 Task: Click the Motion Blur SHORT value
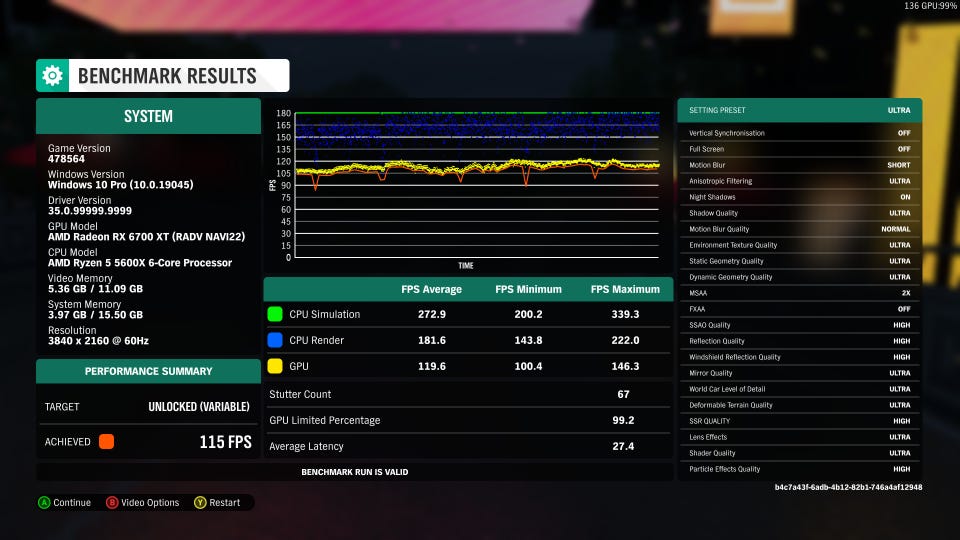[898, 165]
